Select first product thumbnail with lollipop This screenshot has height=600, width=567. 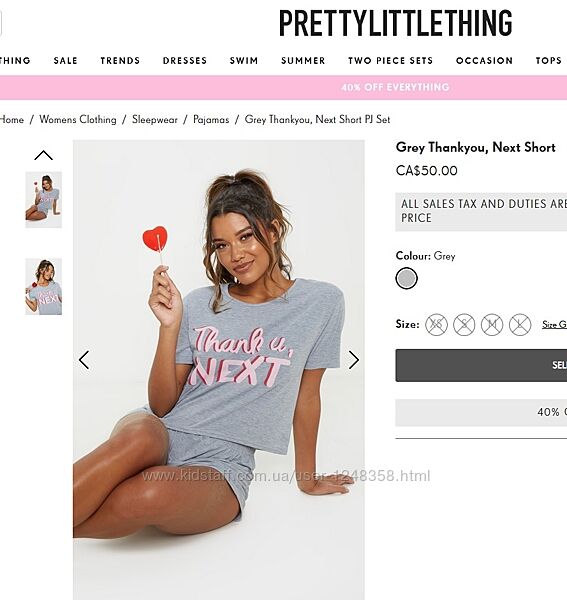point(44,200)
